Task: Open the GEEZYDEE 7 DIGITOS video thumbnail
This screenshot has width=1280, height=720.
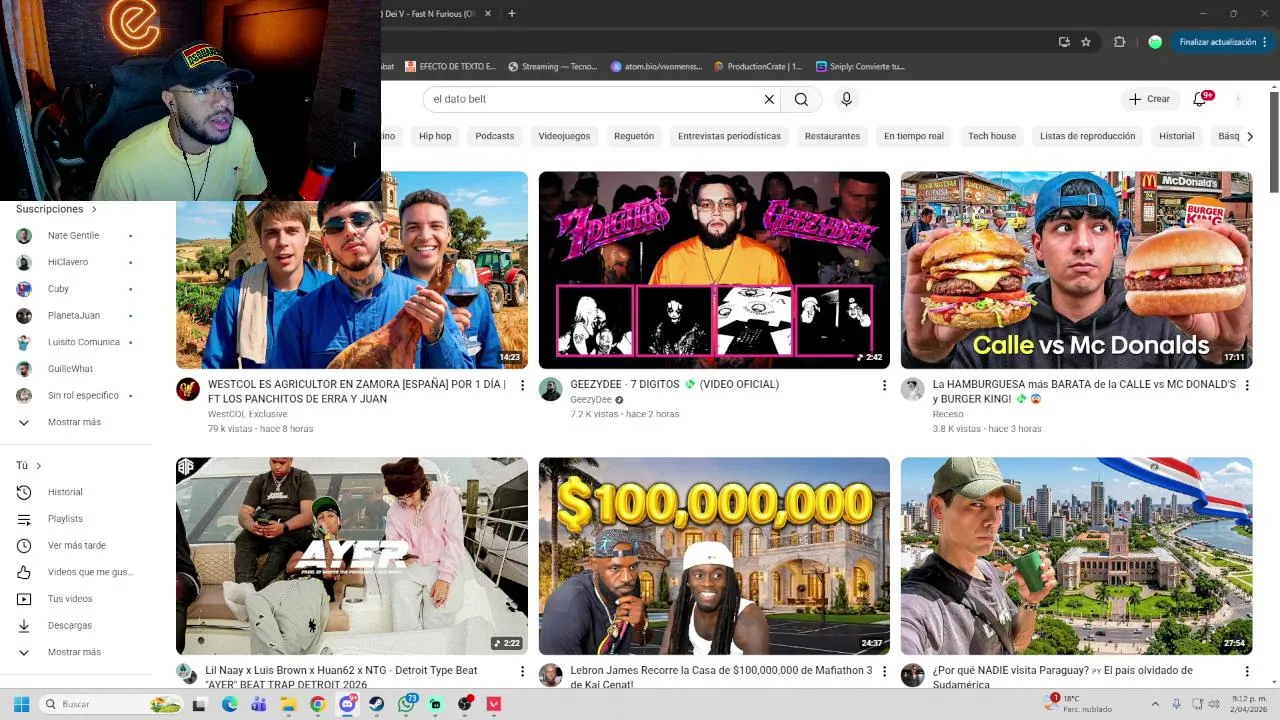Action: [714, 270]
